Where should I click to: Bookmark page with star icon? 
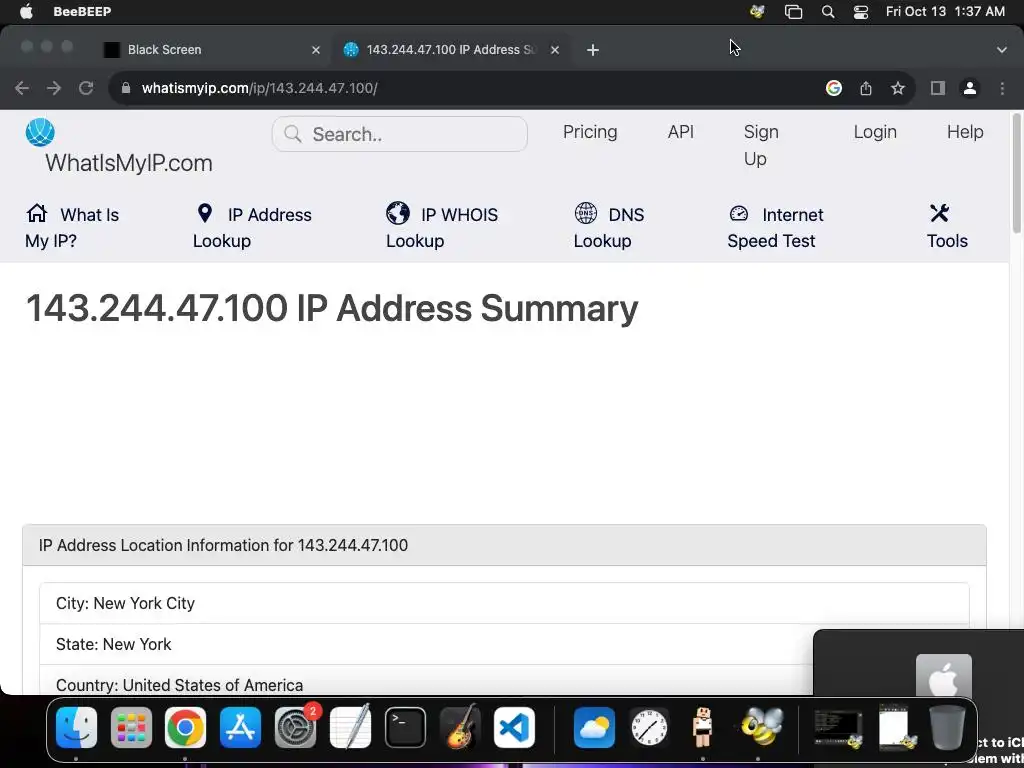[898, 88]
